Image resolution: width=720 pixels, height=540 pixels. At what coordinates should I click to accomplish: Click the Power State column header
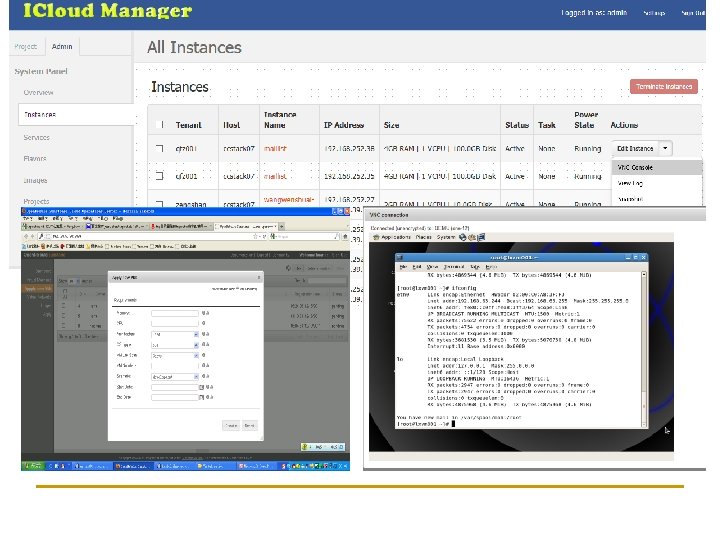(586, 119)
